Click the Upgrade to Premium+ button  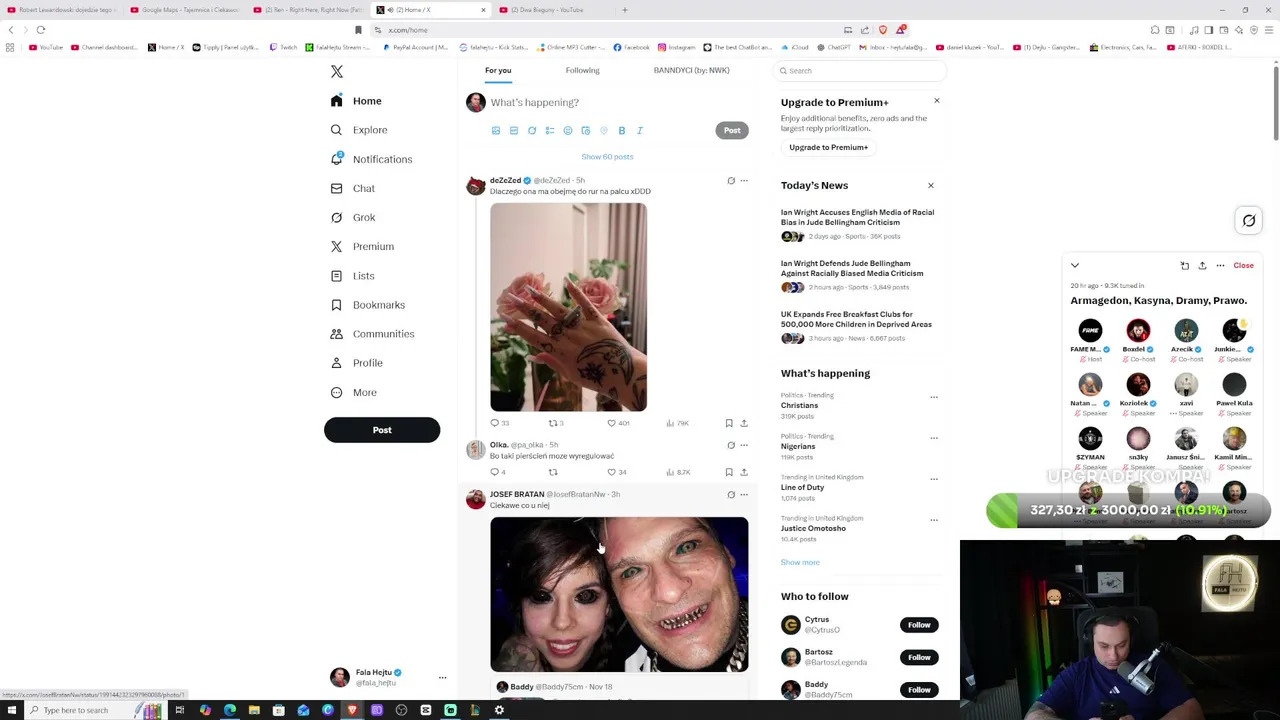[828, 148]
